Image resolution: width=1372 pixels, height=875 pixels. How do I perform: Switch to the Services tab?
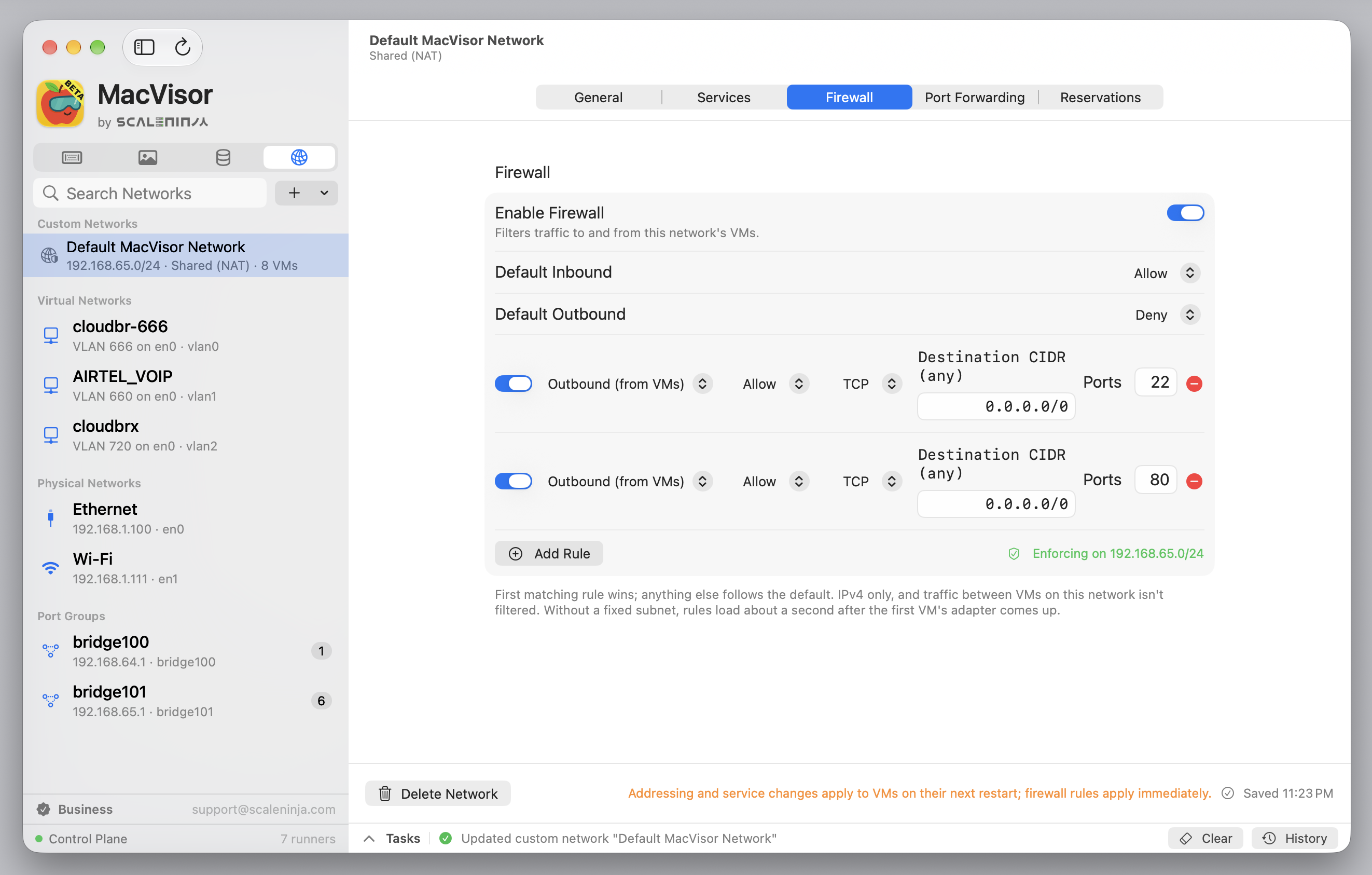point(724,98)
